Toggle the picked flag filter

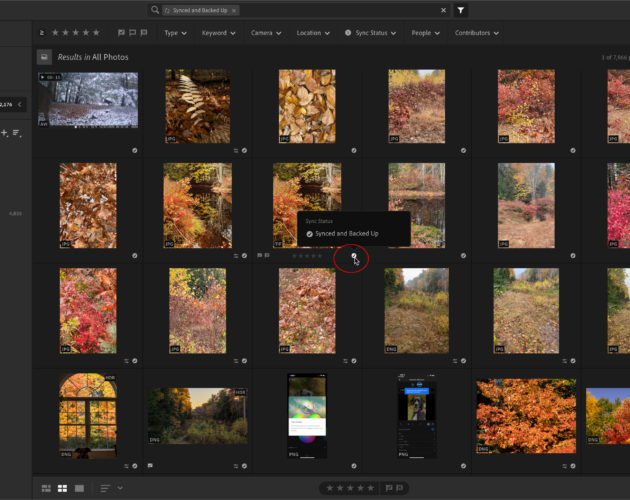point(121,33)
